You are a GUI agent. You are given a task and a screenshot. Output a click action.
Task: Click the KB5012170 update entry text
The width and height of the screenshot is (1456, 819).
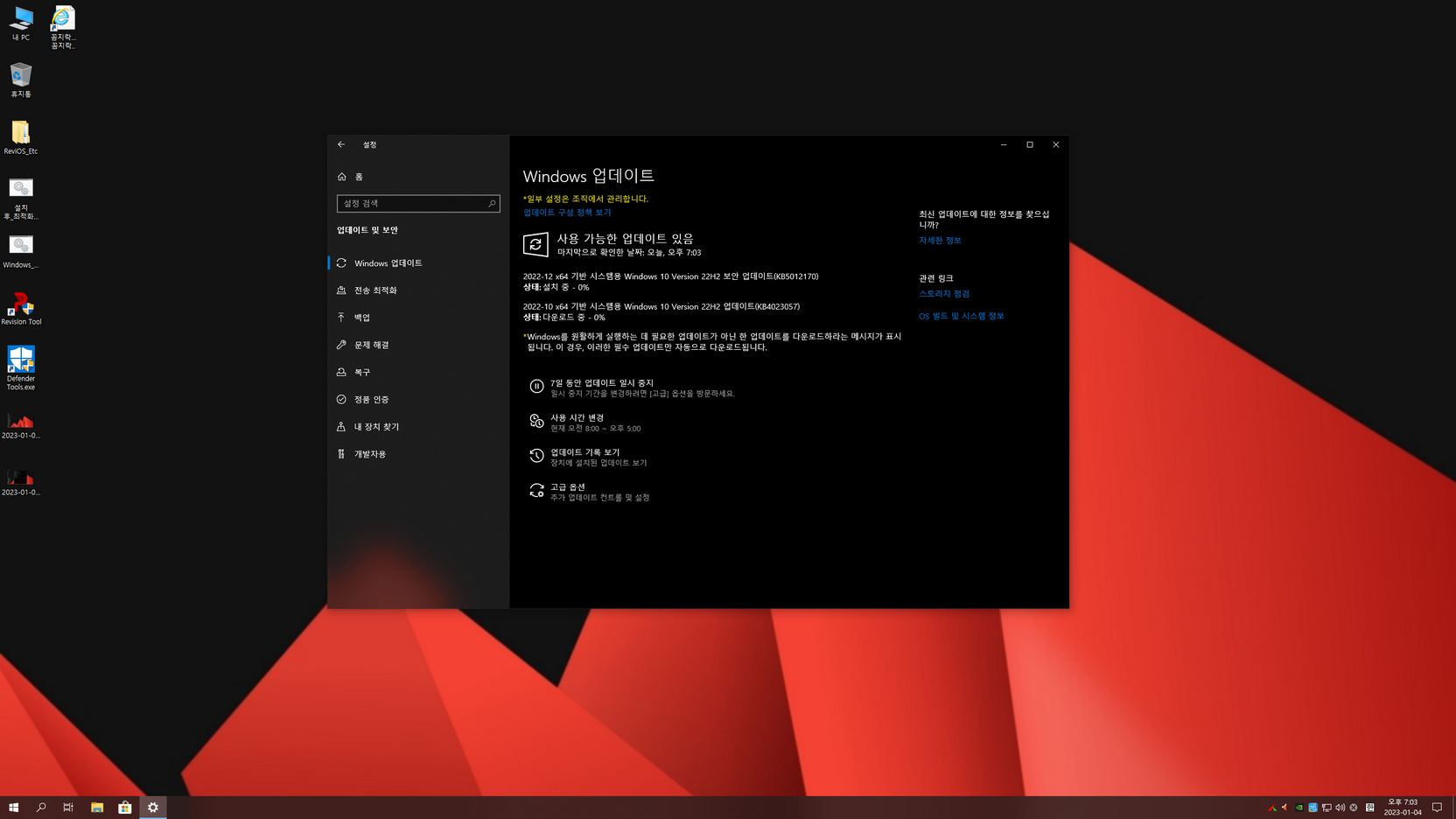pyautogui.click(x=670, y=276)
